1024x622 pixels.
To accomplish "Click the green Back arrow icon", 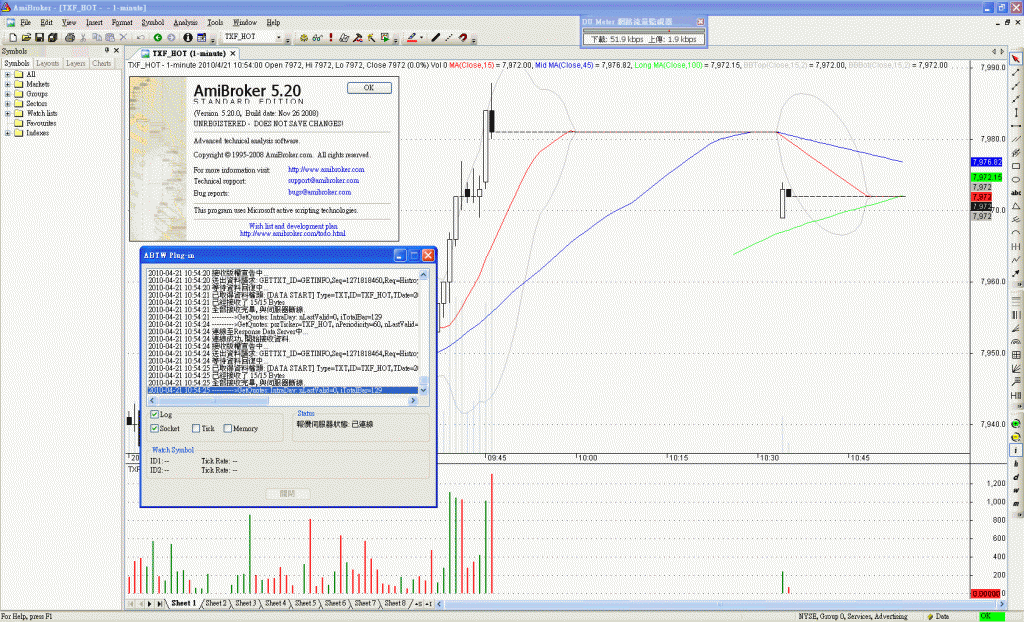I will click(157, 38).
